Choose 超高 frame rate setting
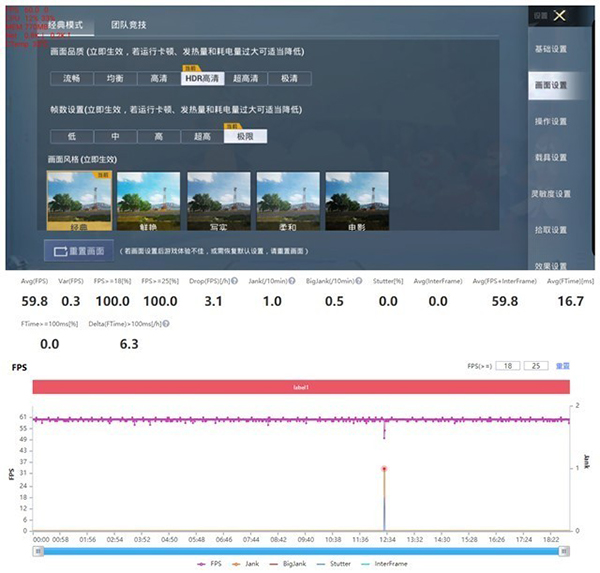600x573 pixels. [x=202, y=137]
